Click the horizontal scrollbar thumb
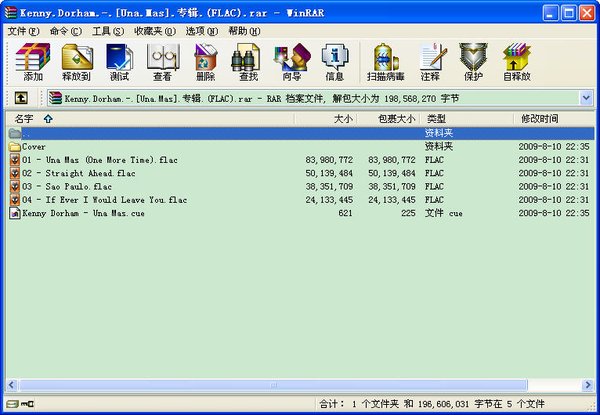The width and height of the screenshot is (600, 415). tap(273, 385)
